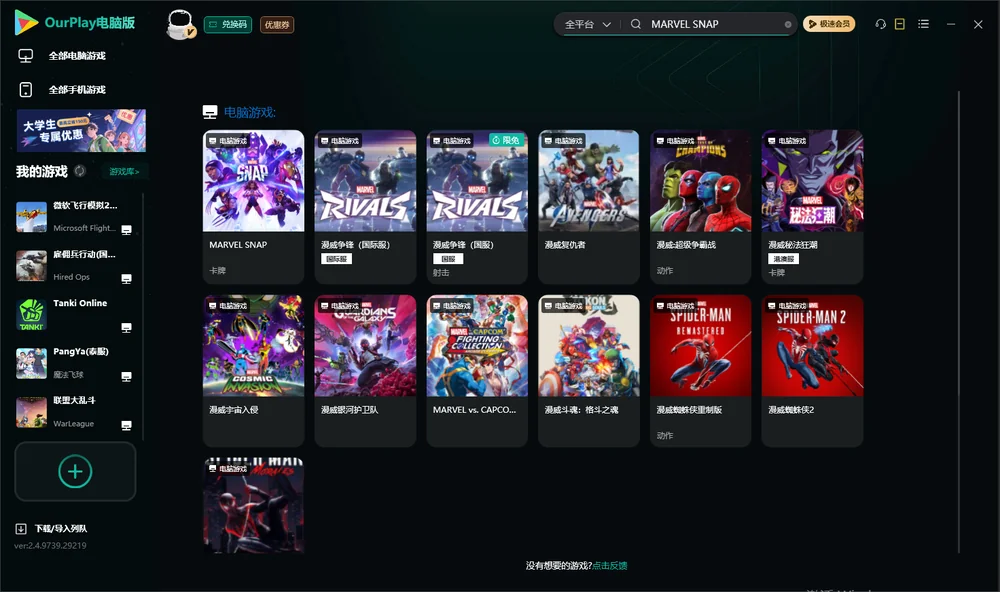Clear the search text with the x icon

click(x=788, y=24)
